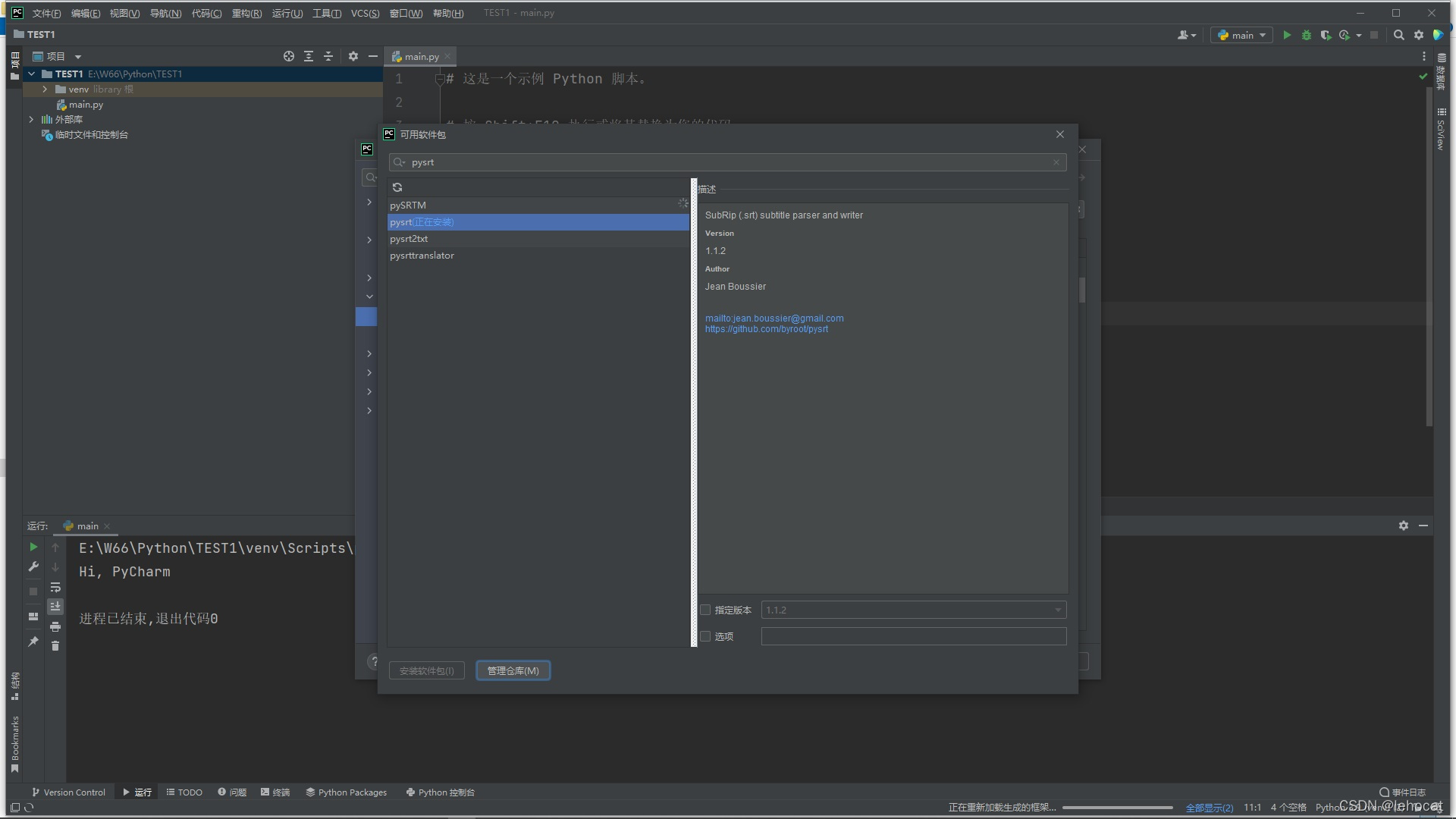Print run output with printer icon
The height and width of the screenshot is (819, 1456).
pos(55,626)
